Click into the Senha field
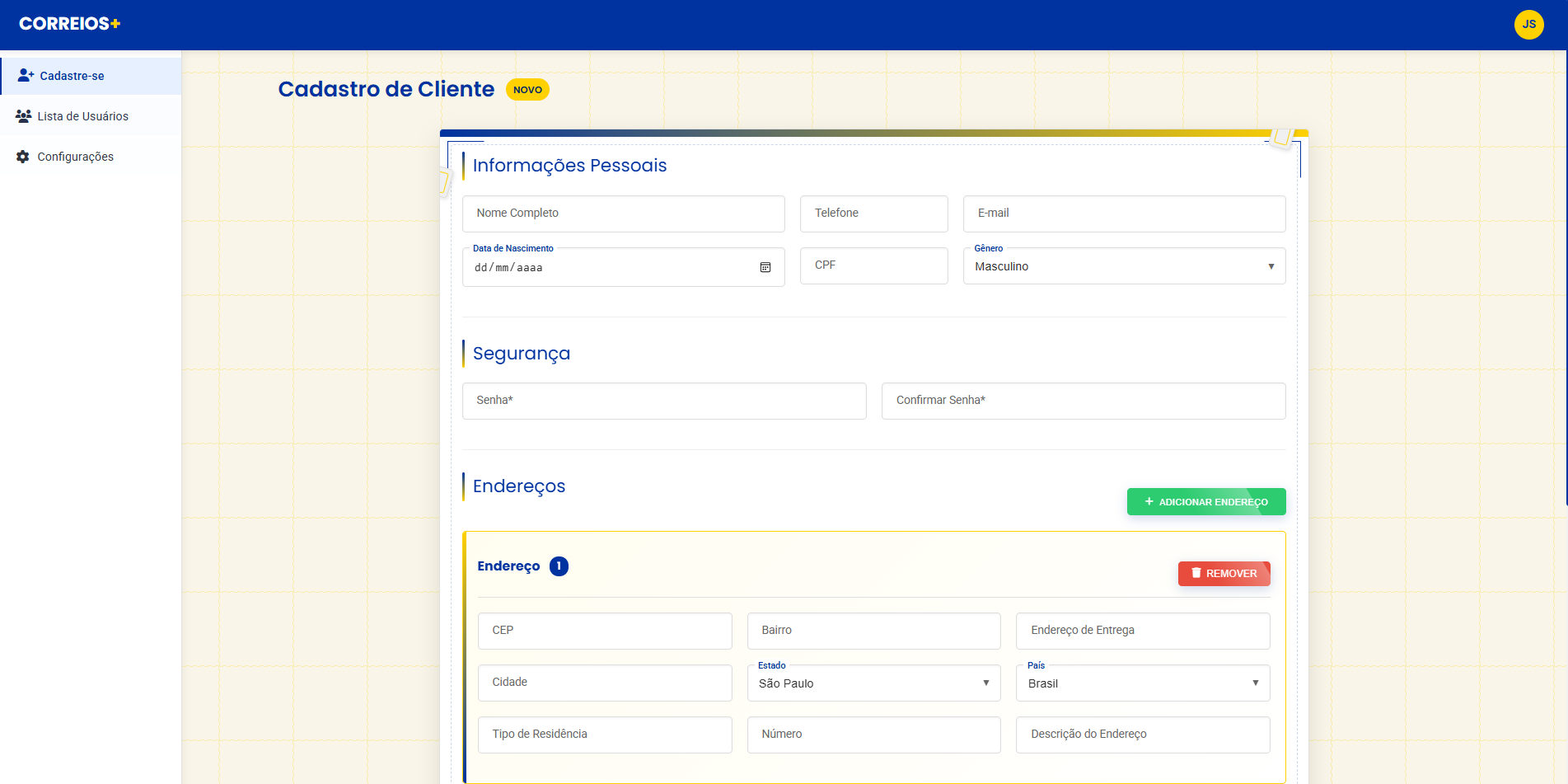 (664, 401)
